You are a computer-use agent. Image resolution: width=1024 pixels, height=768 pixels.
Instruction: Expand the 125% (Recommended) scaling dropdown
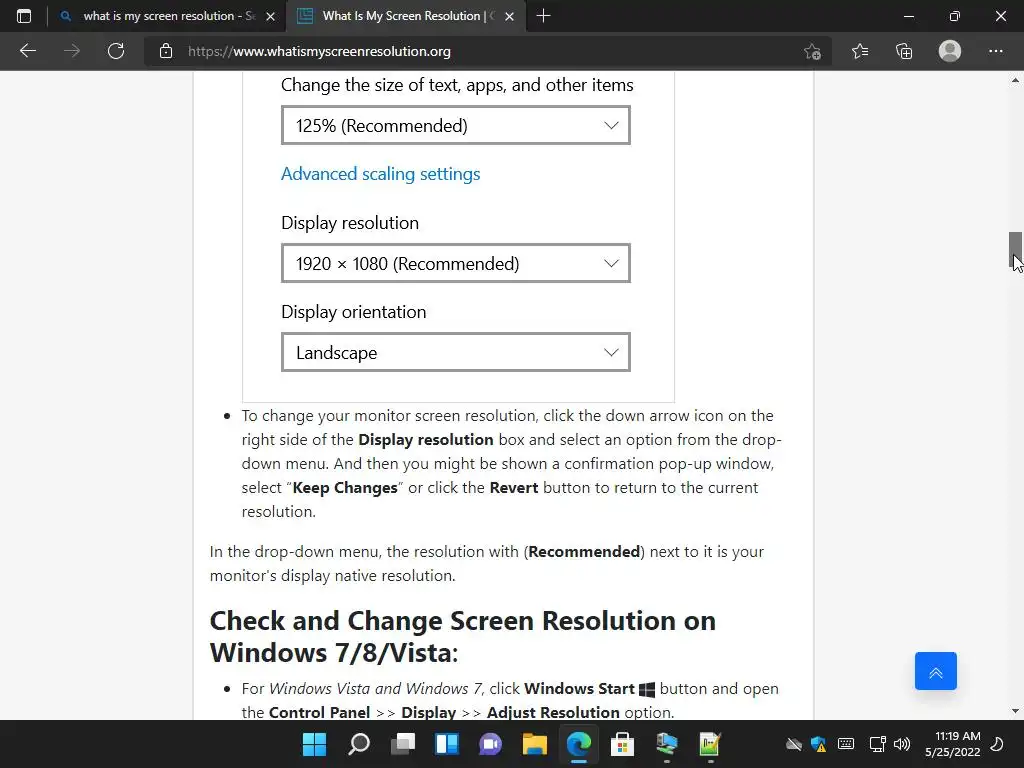(456, 125)
